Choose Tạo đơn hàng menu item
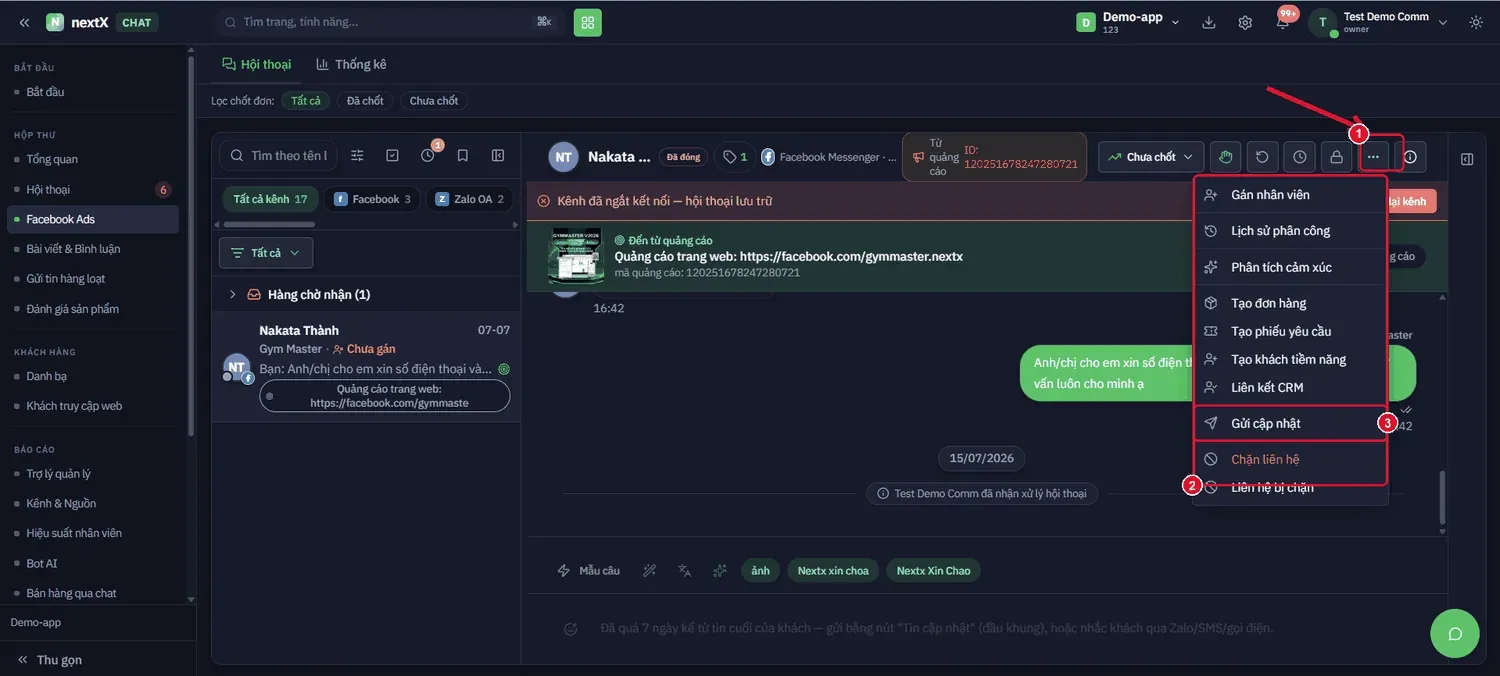This screenshot has width=1500, height=676. 1290,303
